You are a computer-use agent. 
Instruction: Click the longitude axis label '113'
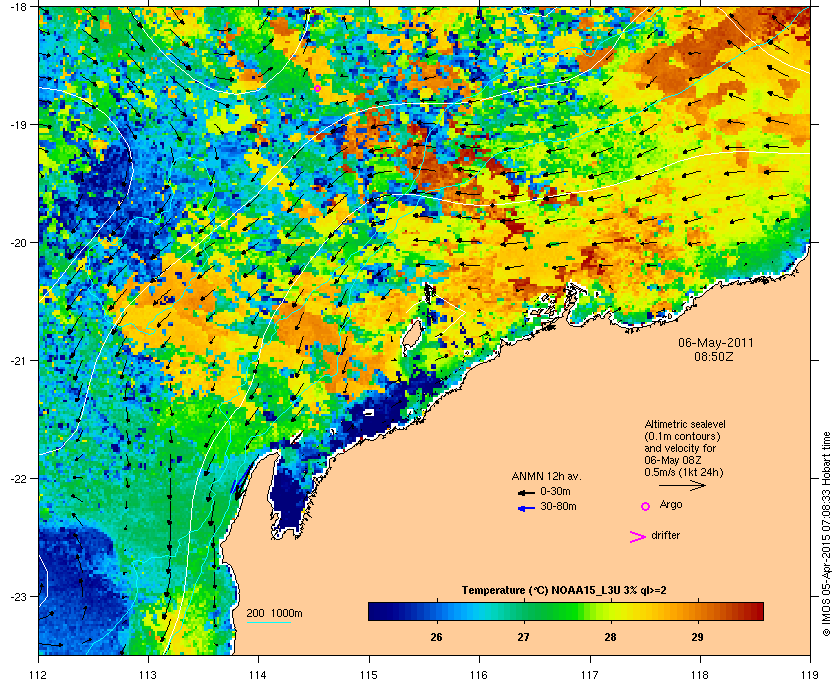click(148, 675)
